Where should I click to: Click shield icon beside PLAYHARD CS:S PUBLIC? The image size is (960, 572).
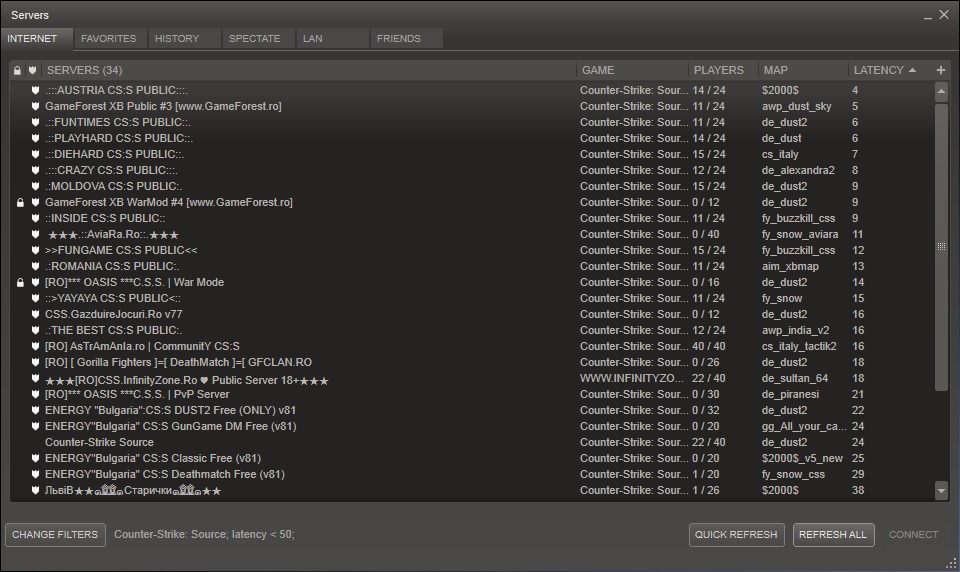(x=36, y=138)
